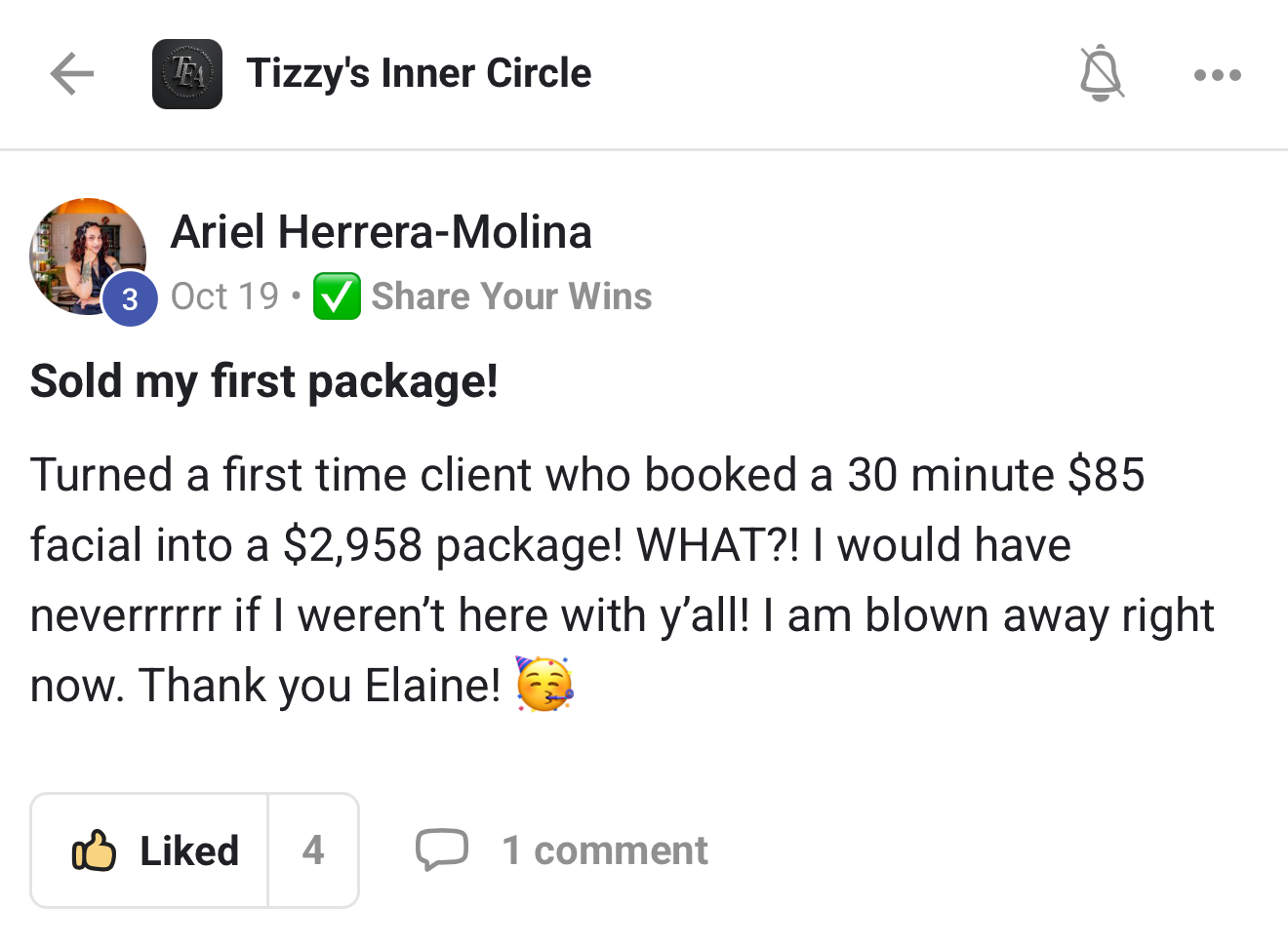Open the TEA group logo
Viewport: 1288px width, 948px height.
(186, 74)
